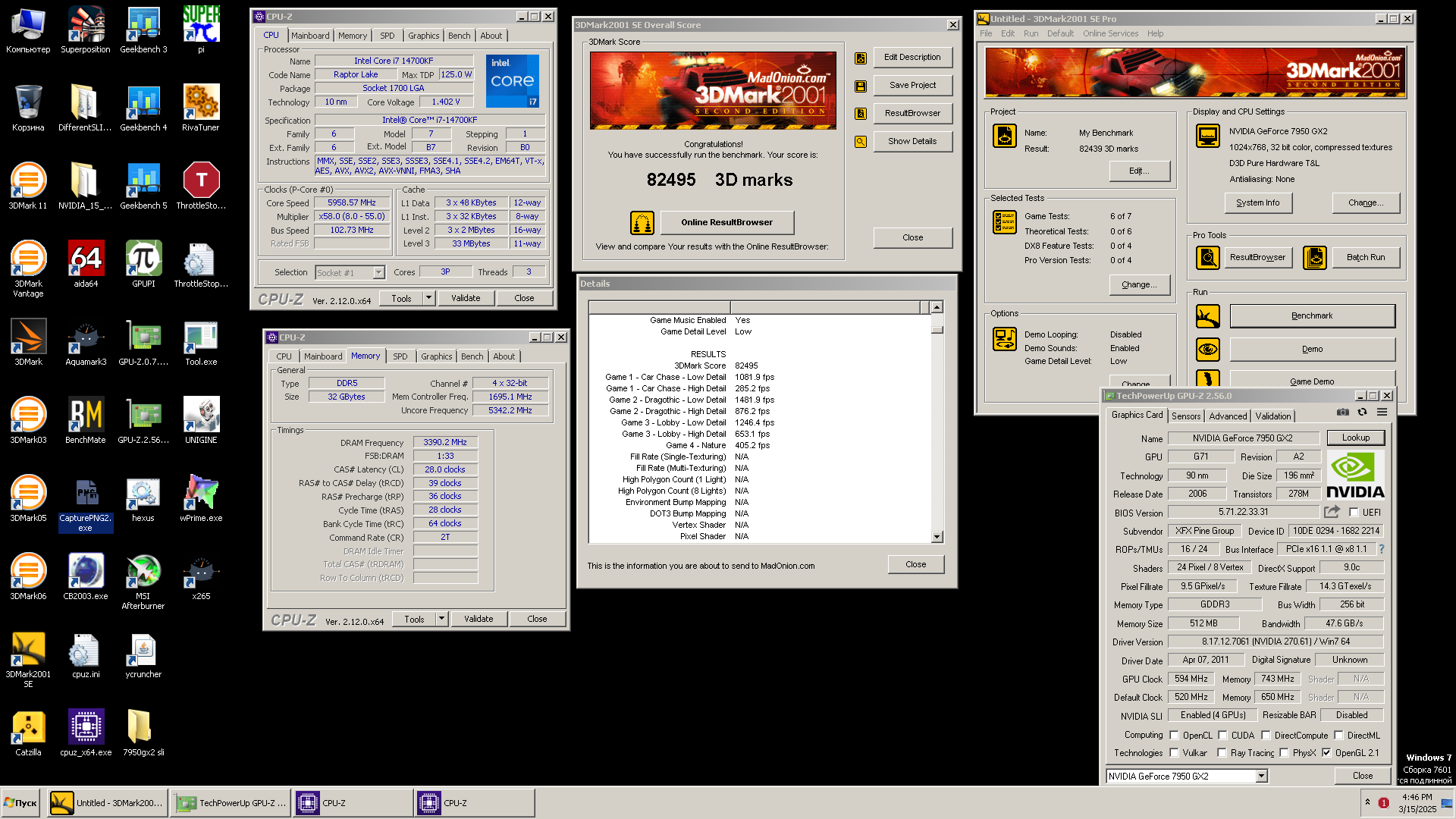
Task: Expand the Tools dropdown arrow in CPU-Z Memory window
Action: (441, 619)
